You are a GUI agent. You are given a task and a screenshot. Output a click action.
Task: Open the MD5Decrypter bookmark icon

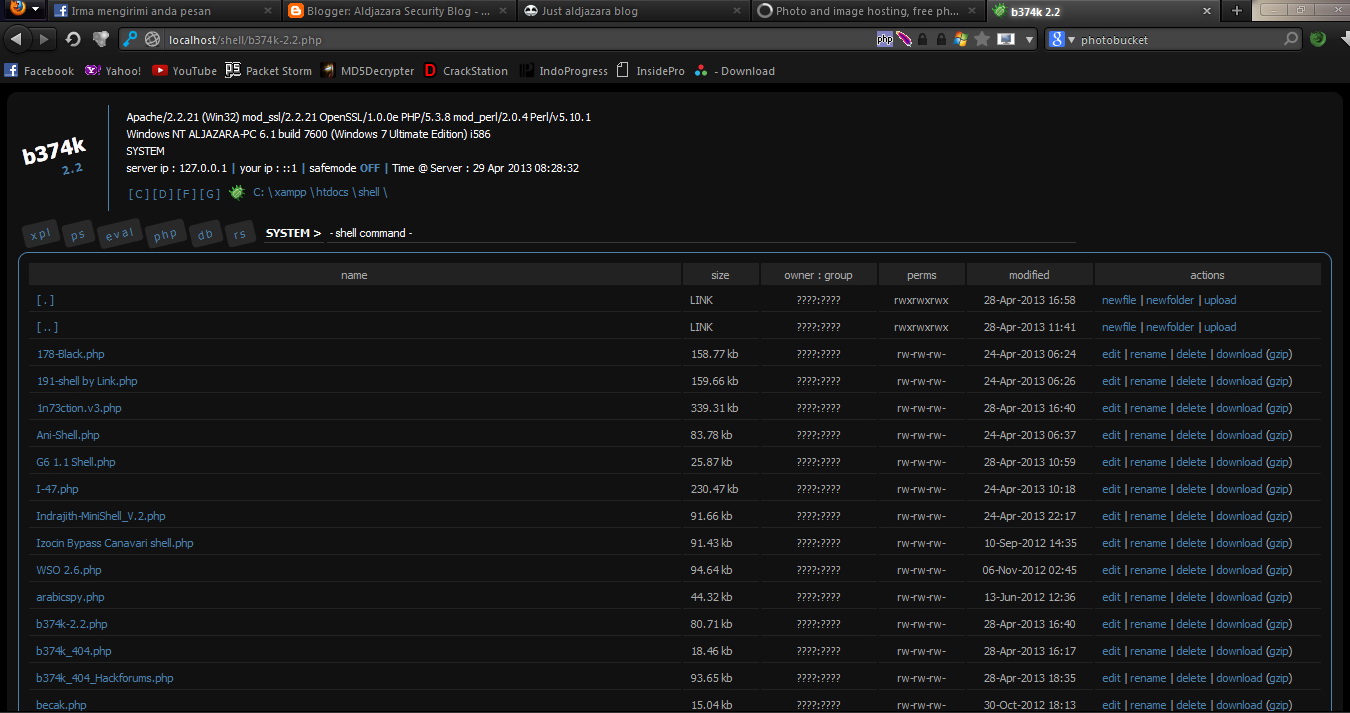point(327,70)
